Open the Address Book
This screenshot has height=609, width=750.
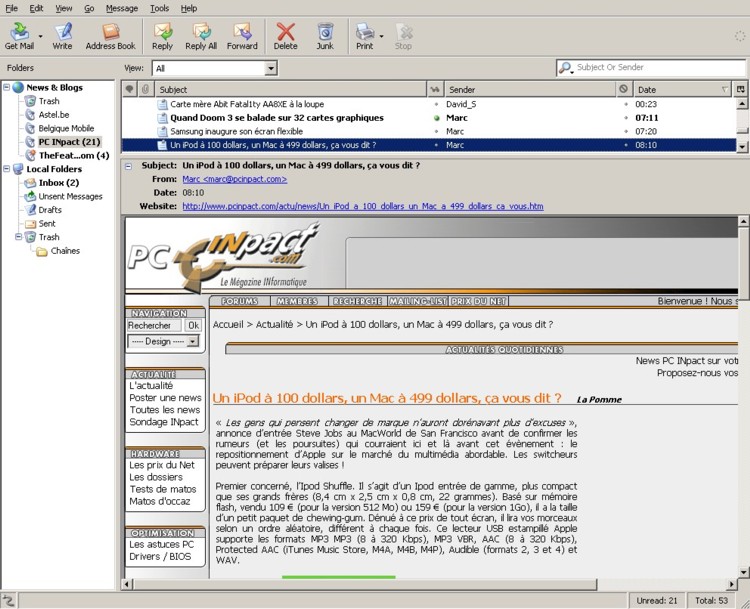pyautogui.click(x=110, y=37)
